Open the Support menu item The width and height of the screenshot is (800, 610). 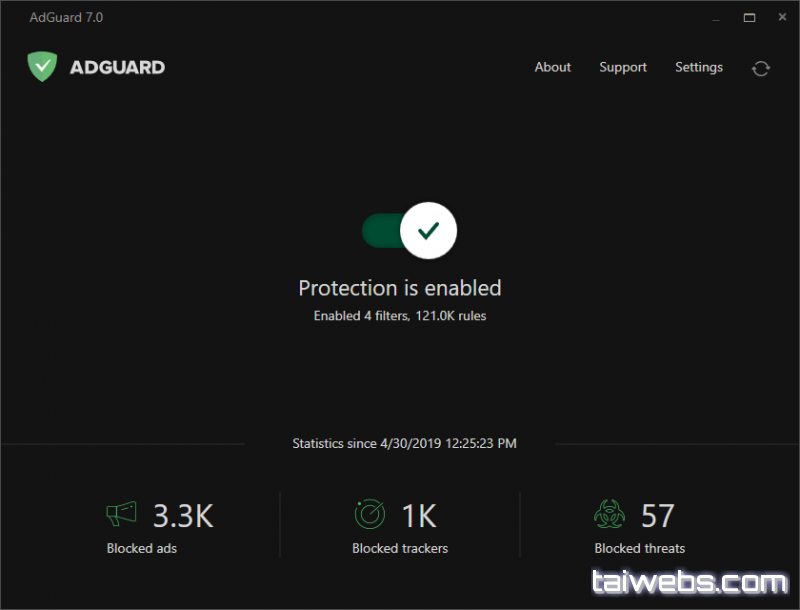coord(623,67)
